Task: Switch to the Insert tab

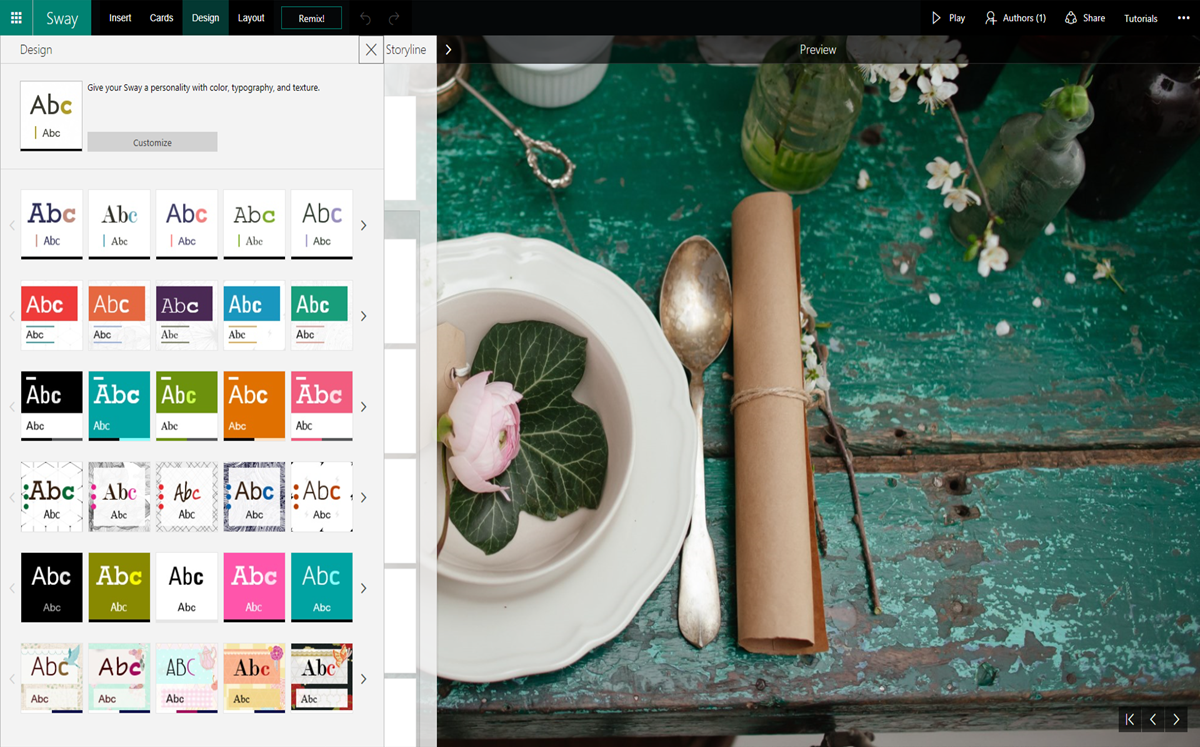Action: (119, 17)
